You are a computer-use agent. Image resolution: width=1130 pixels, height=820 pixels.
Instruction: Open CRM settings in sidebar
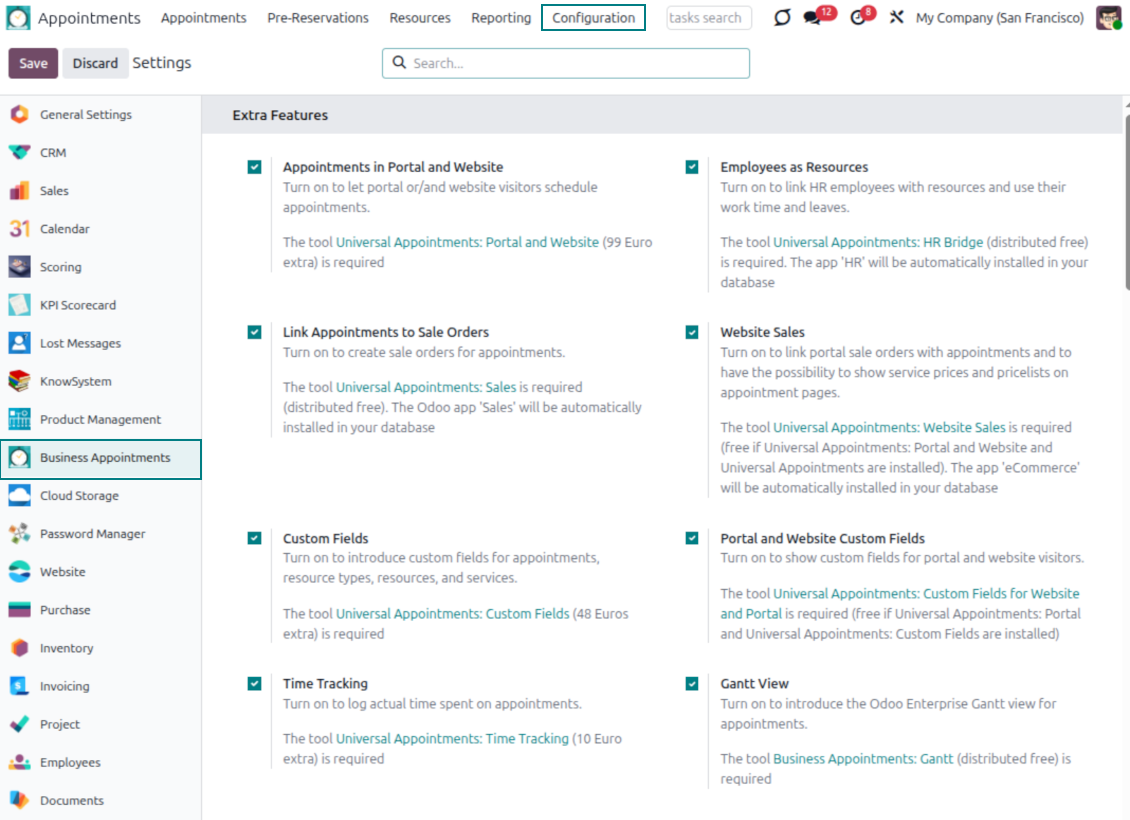pos(53,153)
